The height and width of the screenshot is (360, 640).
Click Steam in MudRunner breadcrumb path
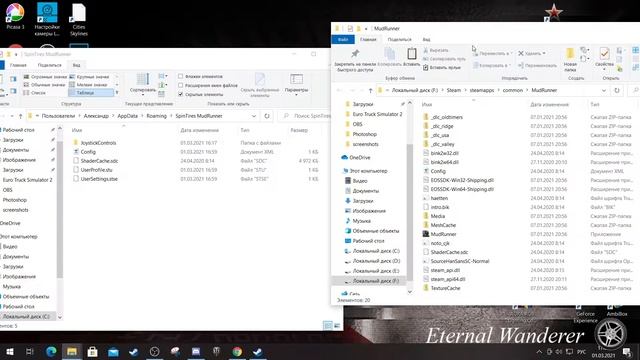(x=453, y=90)
